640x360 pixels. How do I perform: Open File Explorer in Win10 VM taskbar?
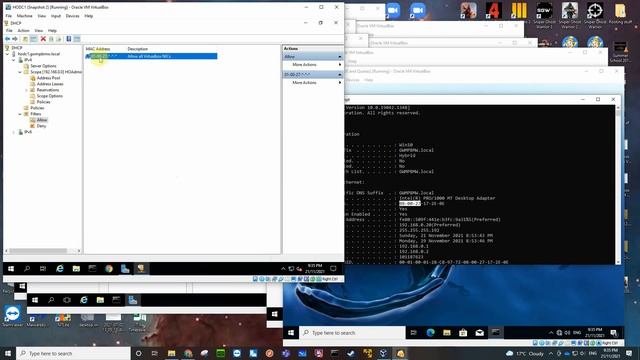click(447, 333)
